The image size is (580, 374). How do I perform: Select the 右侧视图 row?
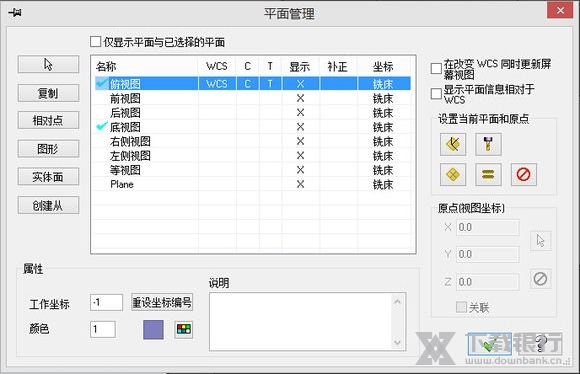[253, 141]
